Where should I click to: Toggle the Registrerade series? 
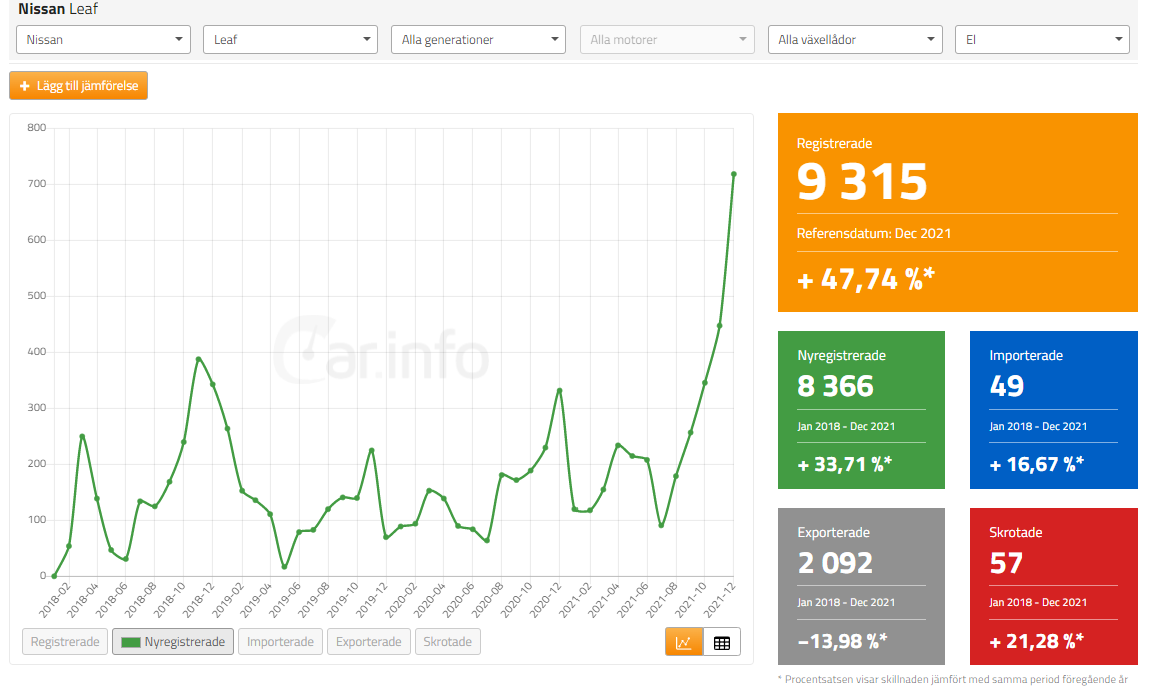pyautogui.click(x=66, y=642)
